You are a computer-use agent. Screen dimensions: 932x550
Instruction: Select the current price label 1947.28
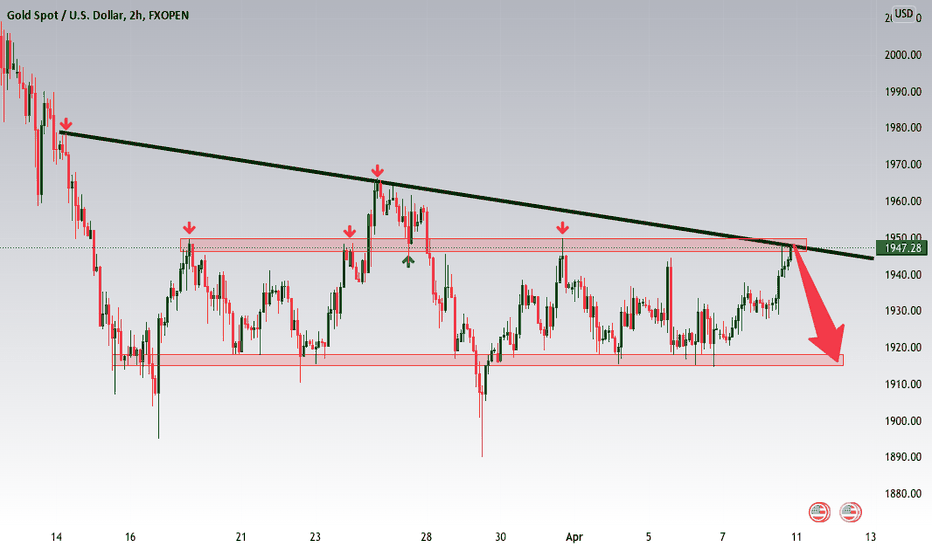902,248
